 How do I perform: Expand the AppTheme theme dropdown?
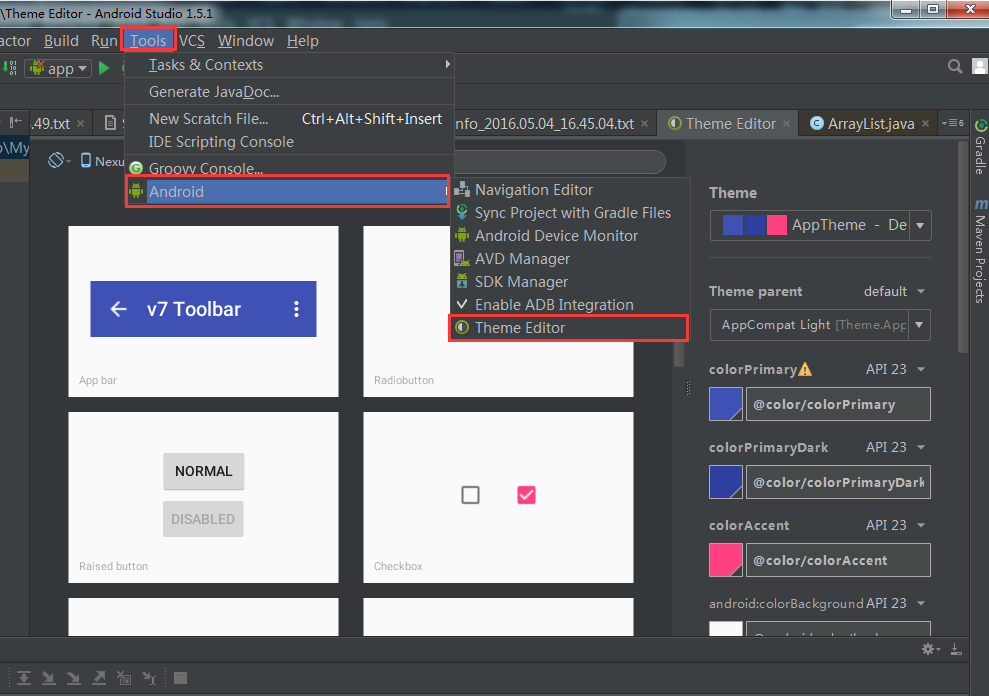[x=919, y=225]
